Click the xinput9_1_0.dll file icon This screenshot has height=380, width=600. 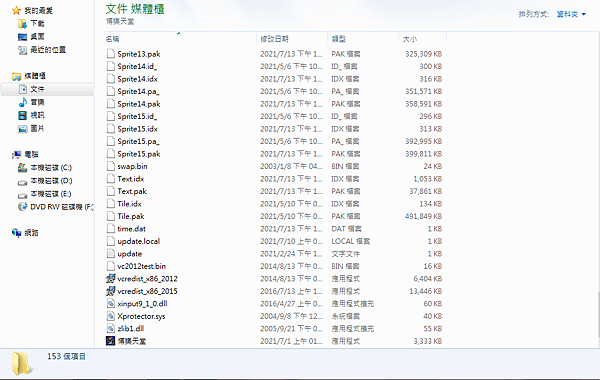111,303
